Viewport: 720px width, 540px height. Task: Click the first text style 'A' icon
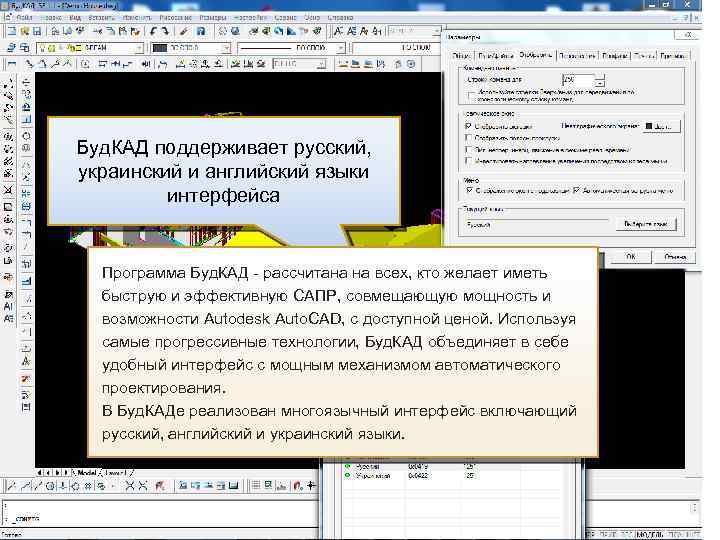tap(338, 31)
